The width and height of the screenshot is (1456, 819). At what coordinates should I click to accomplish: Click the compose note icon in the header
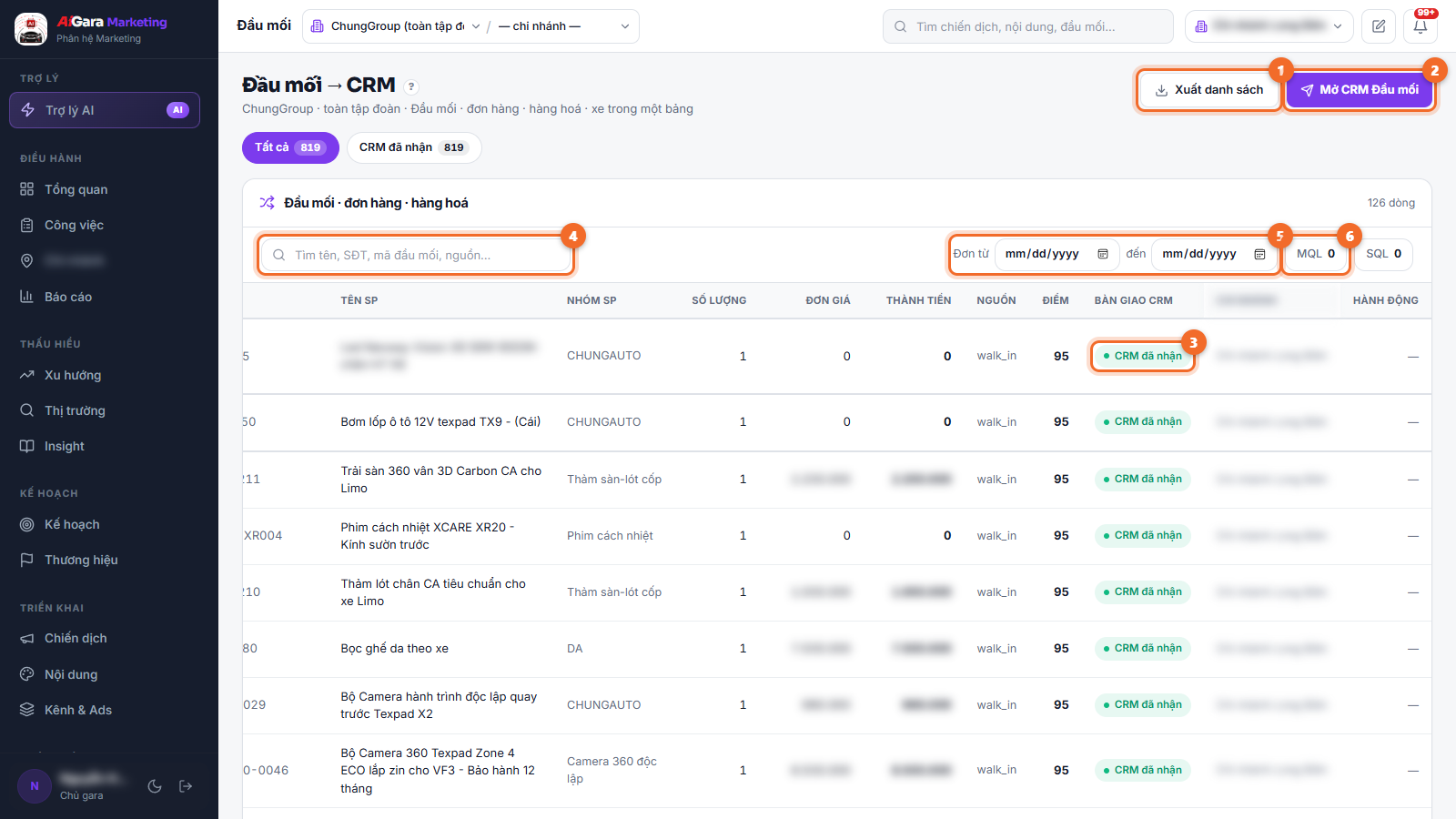click(1379, 26)
